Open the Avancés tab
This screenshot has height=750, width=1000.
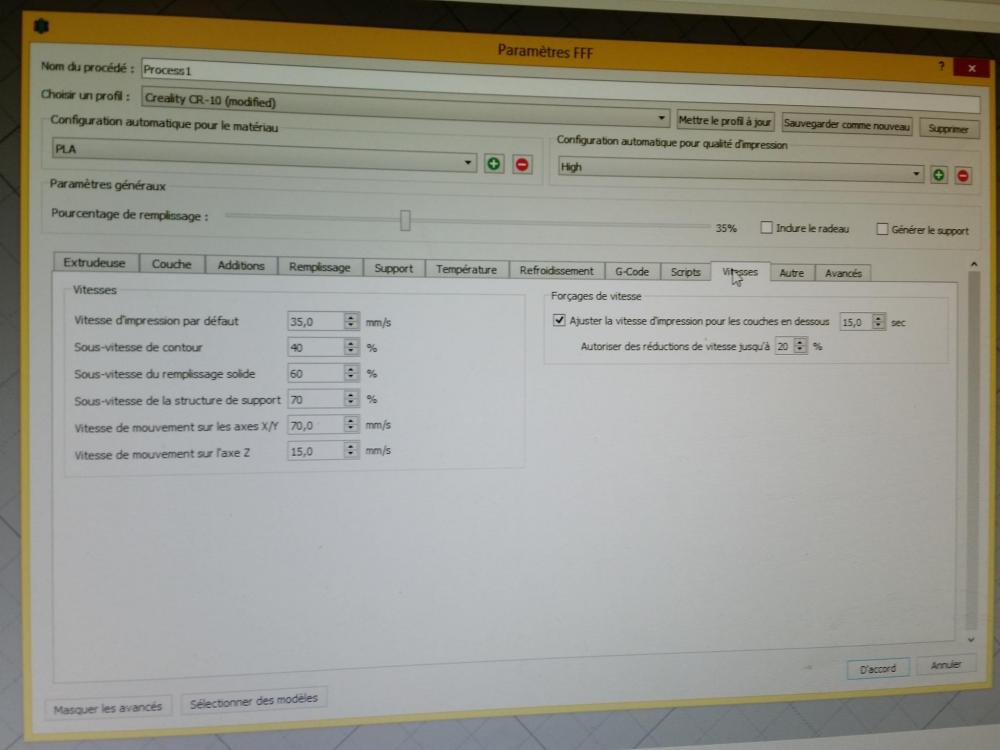coord(843,273)
